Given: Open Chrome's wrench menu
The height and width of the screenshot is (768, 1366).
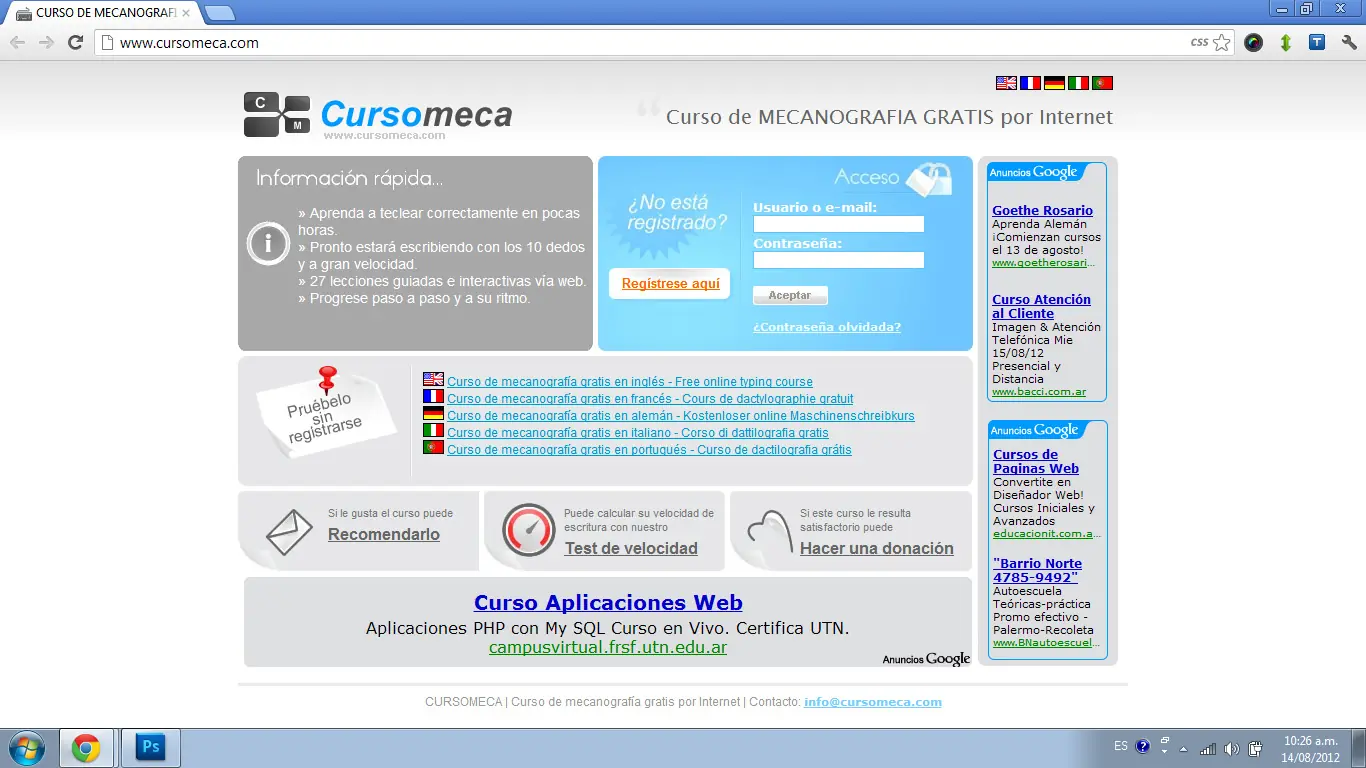Looking at the screenshot, I should click(1349, 43).
